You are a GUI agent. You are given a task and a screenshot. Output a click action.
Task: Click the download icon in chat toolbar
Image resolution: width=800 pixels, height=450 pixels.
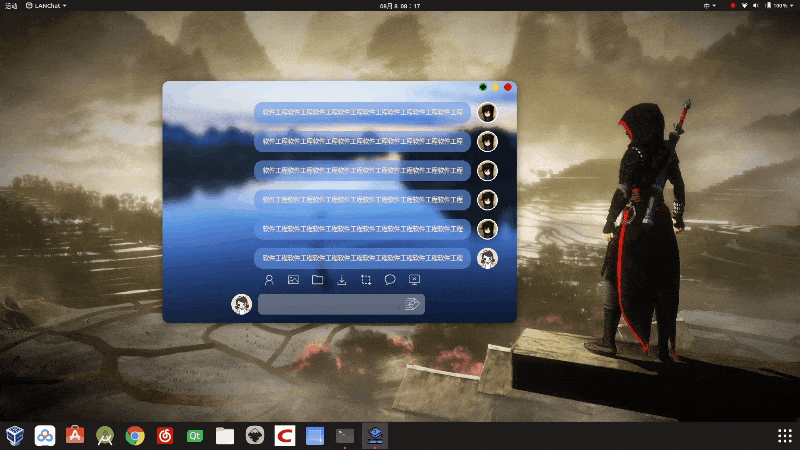[x=342, y=280]
